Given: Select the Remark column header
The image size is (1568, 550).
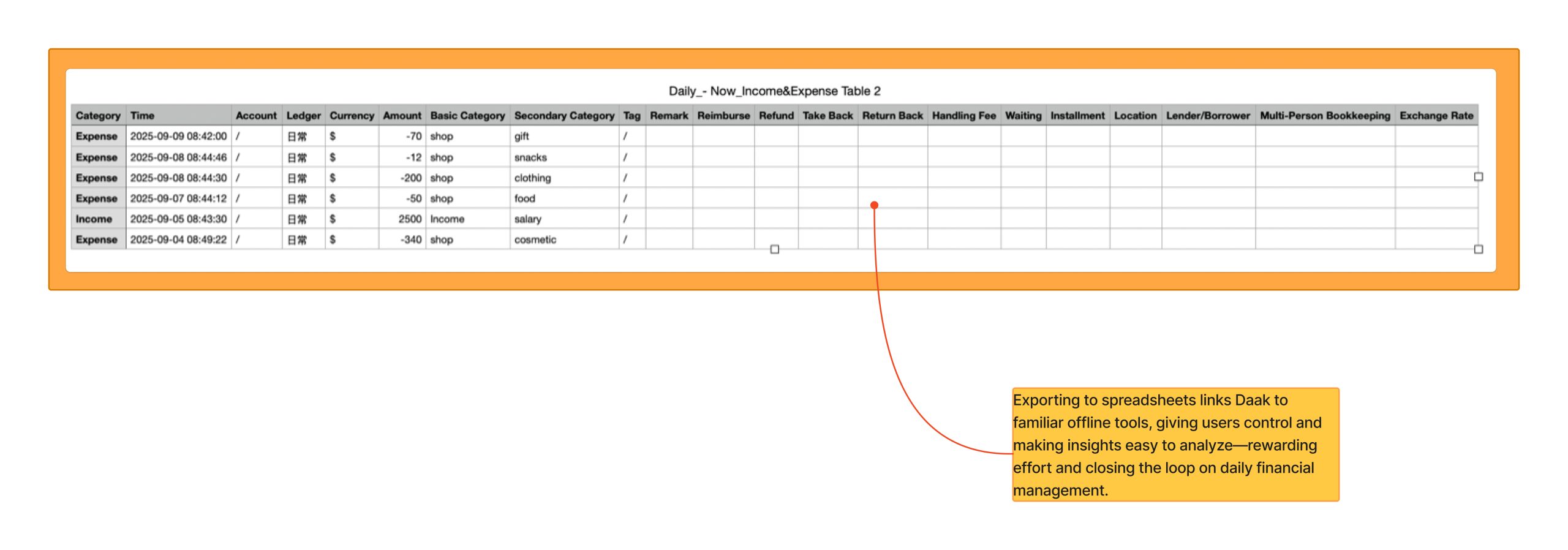Looking at the screenshot, I should tap(669, 115).
